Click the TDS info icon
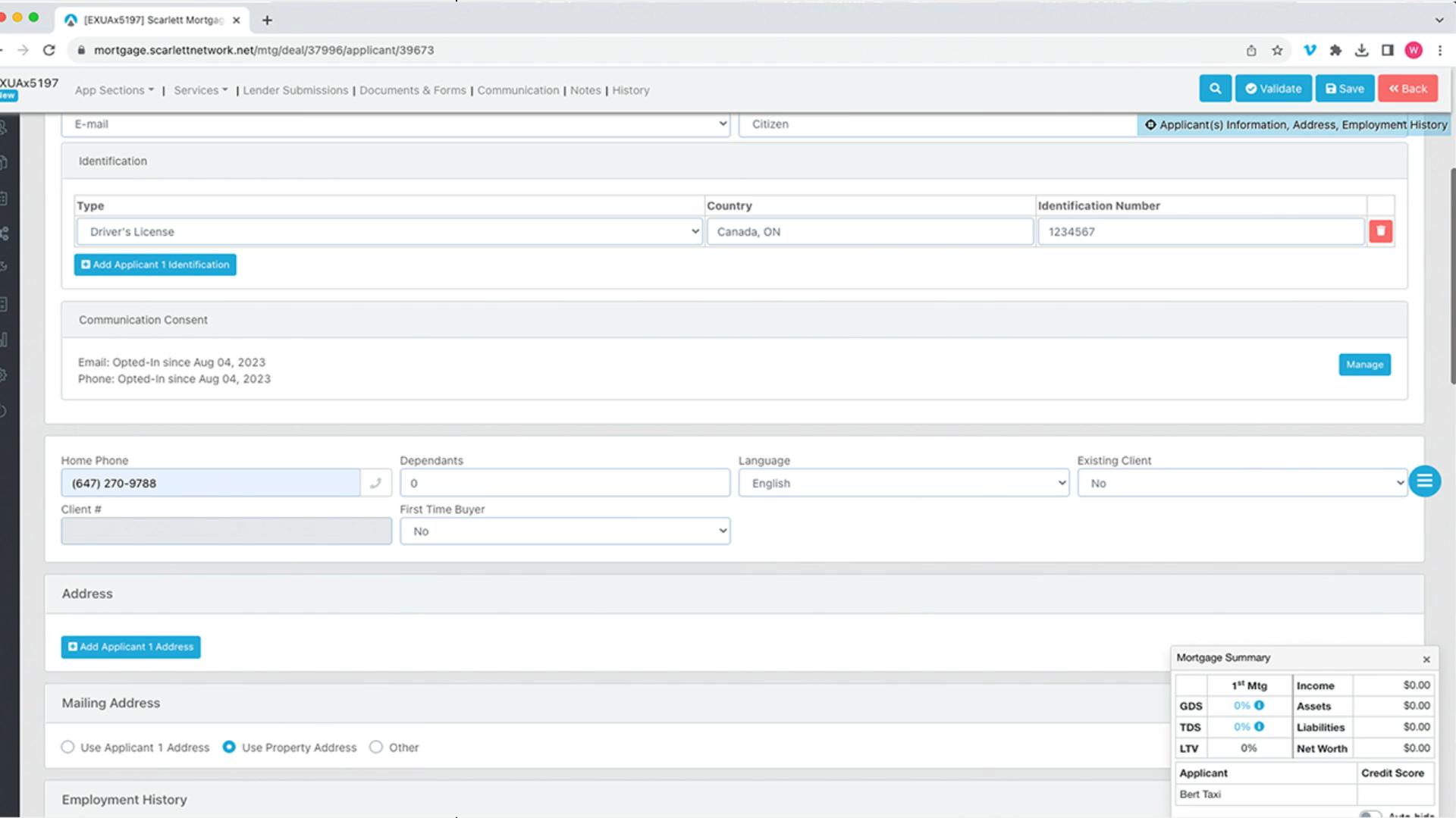Viewport: 1456px width, 818px height. point(1260,727)
